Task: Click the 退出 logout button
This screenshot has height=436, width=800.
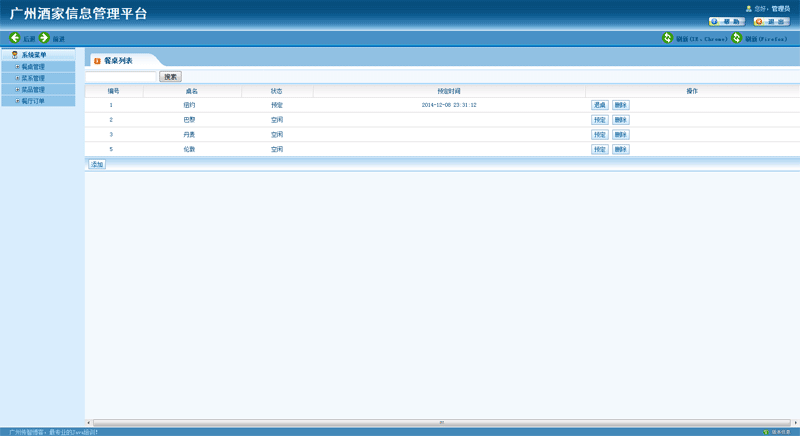Action: (x=771, y=21)
